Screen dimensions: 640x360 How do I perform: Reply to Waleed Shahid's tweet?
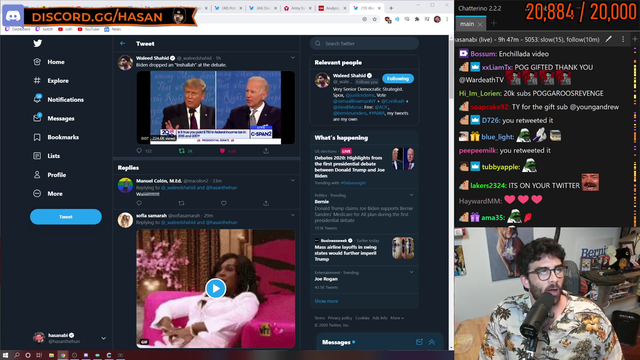(x=139, y=151)
